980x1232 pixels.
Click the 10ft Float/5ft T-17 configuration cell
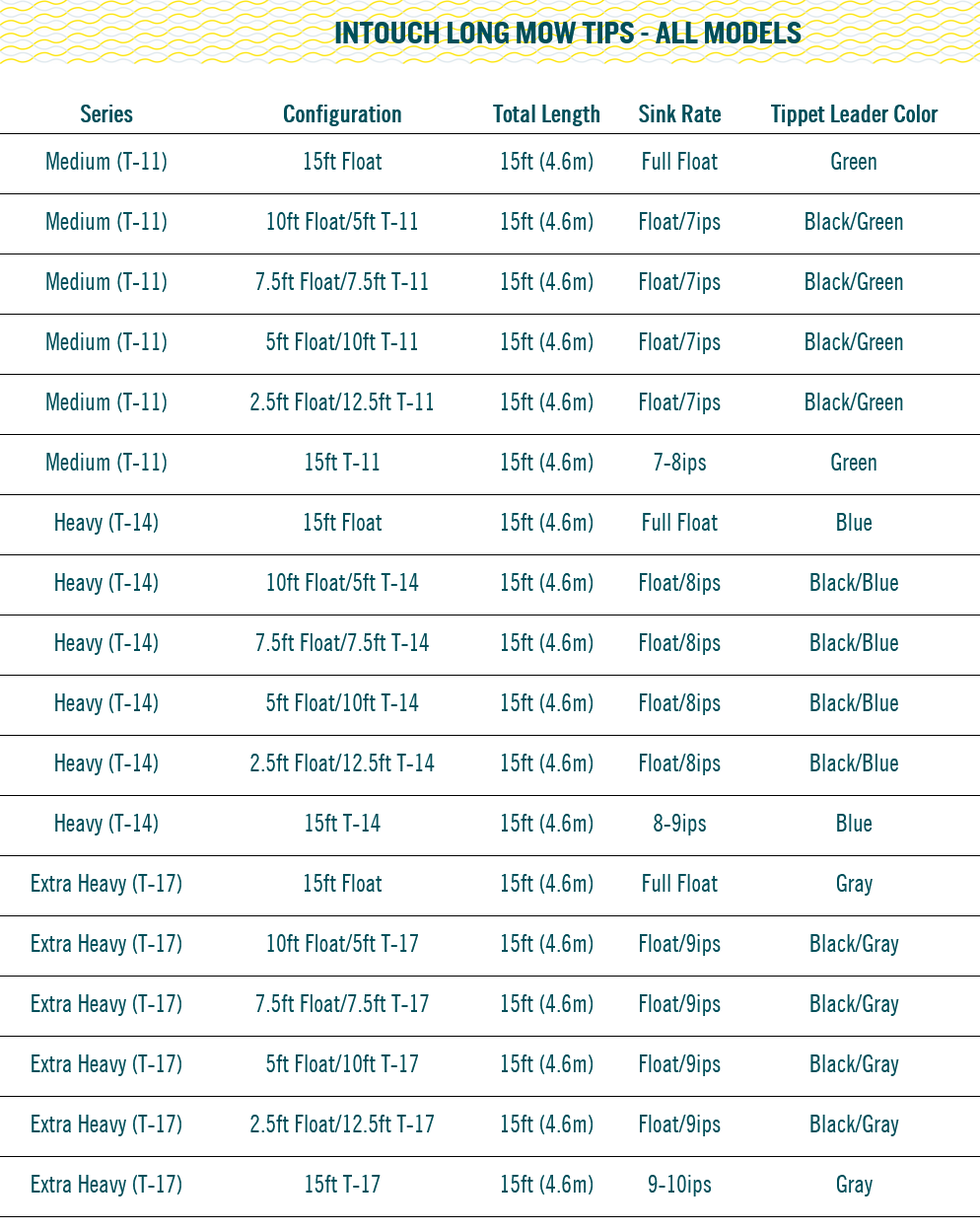(342, 944)
